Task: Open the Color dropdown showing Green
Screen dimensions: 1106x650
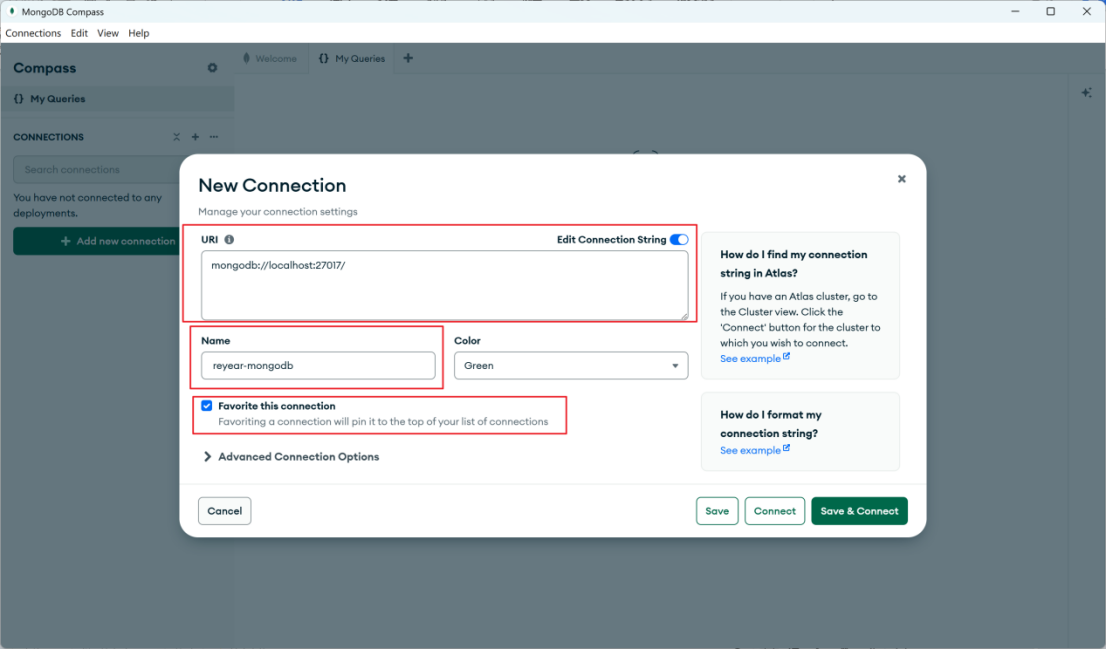Action: [571, 365]
